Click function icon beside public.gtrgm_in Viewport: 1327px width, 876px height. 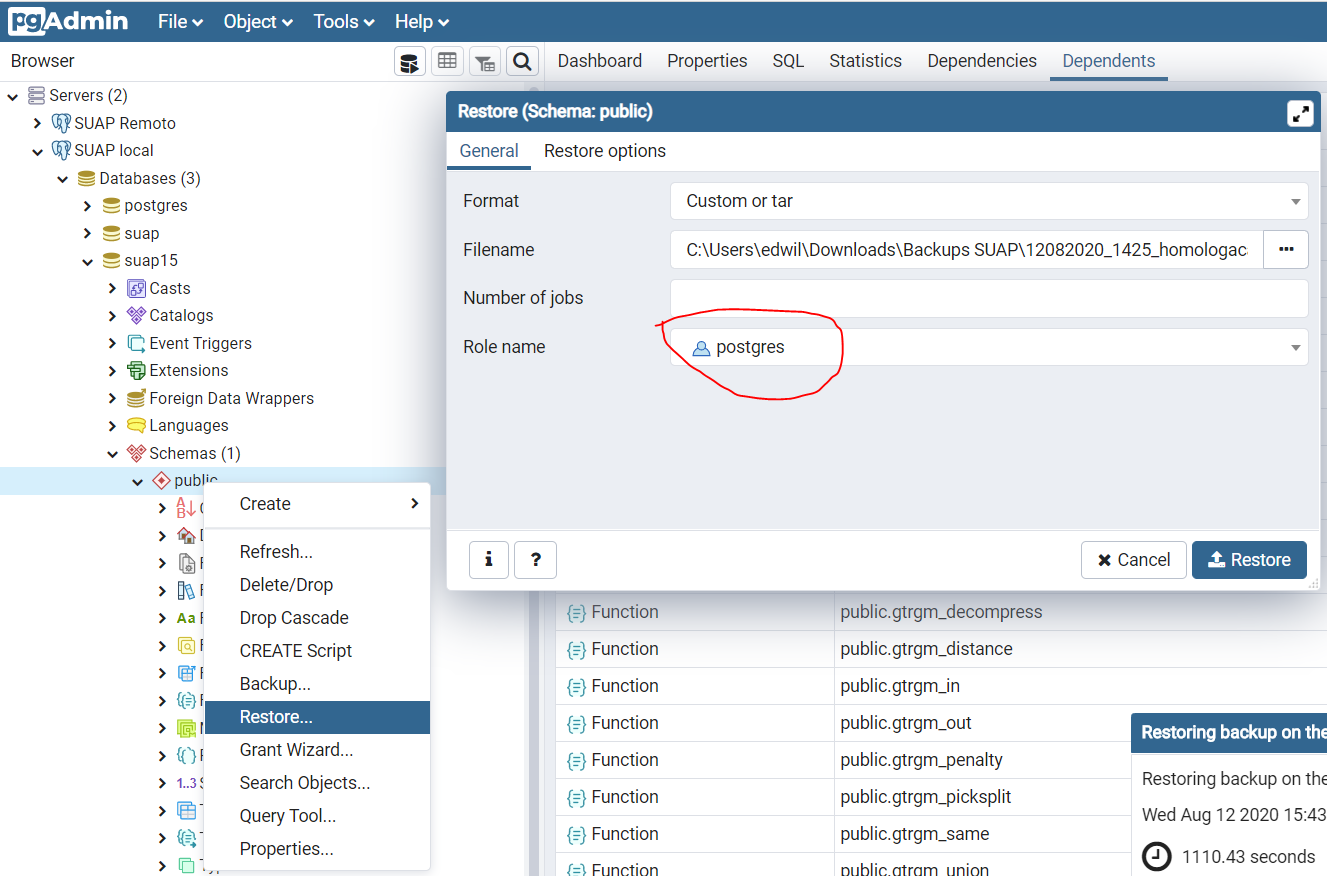[576, 686]
